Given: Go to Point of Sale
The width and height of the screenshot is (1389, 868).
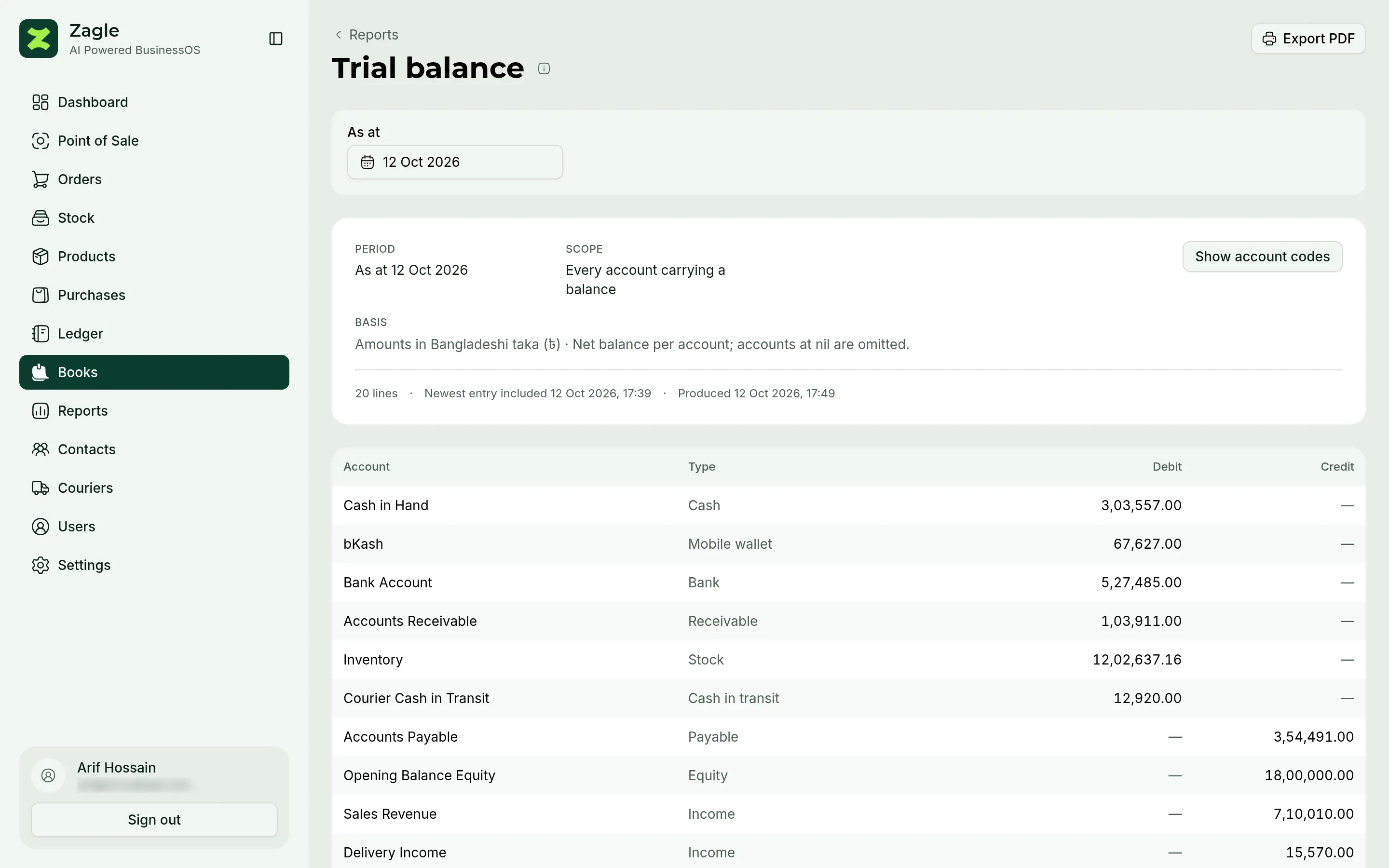Looking at the screenshot, I should 154,141.
